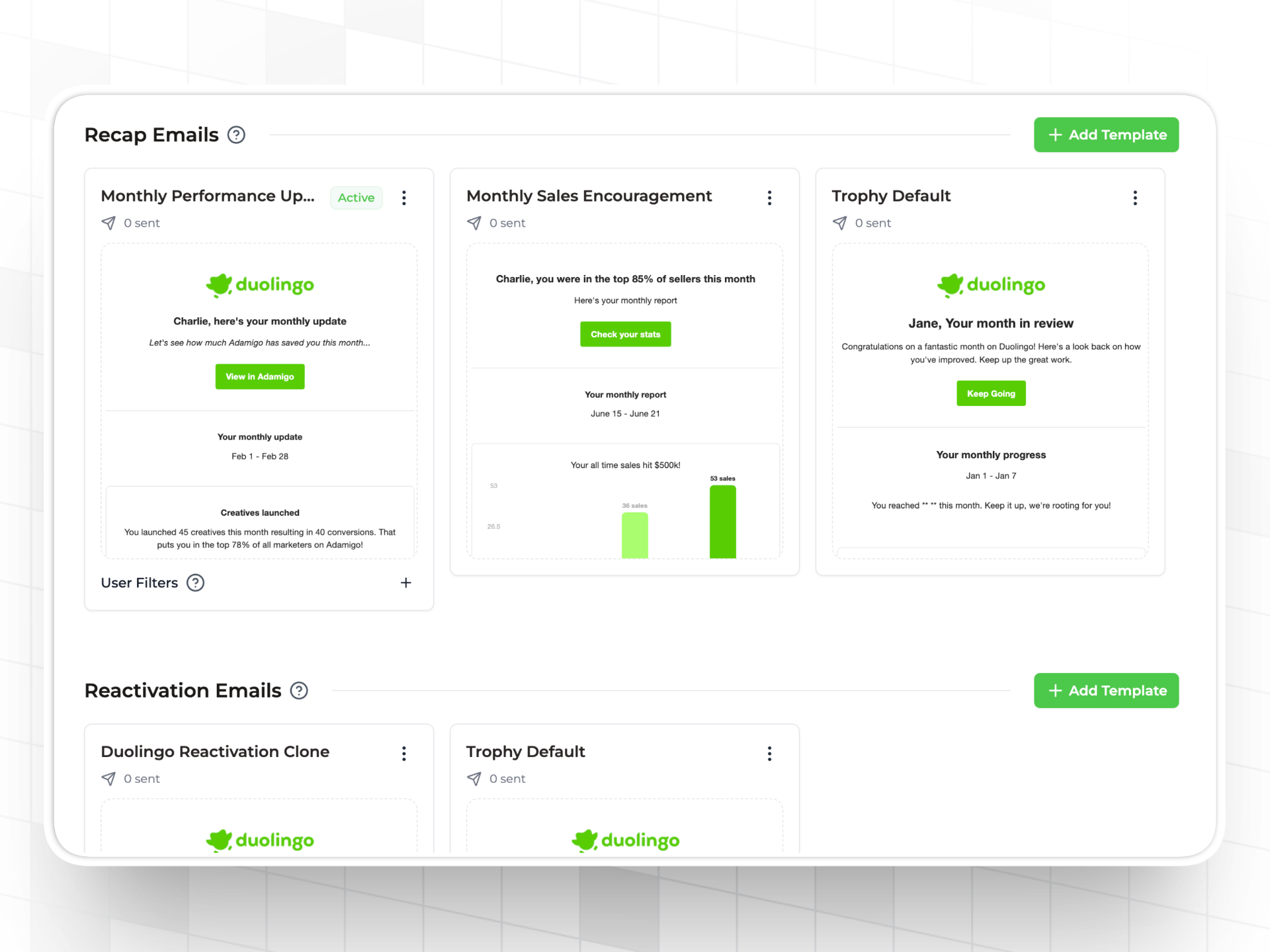
Task: Open three-dot menu on Monthly Performance Update card
Action: click(x=403, y=198)
